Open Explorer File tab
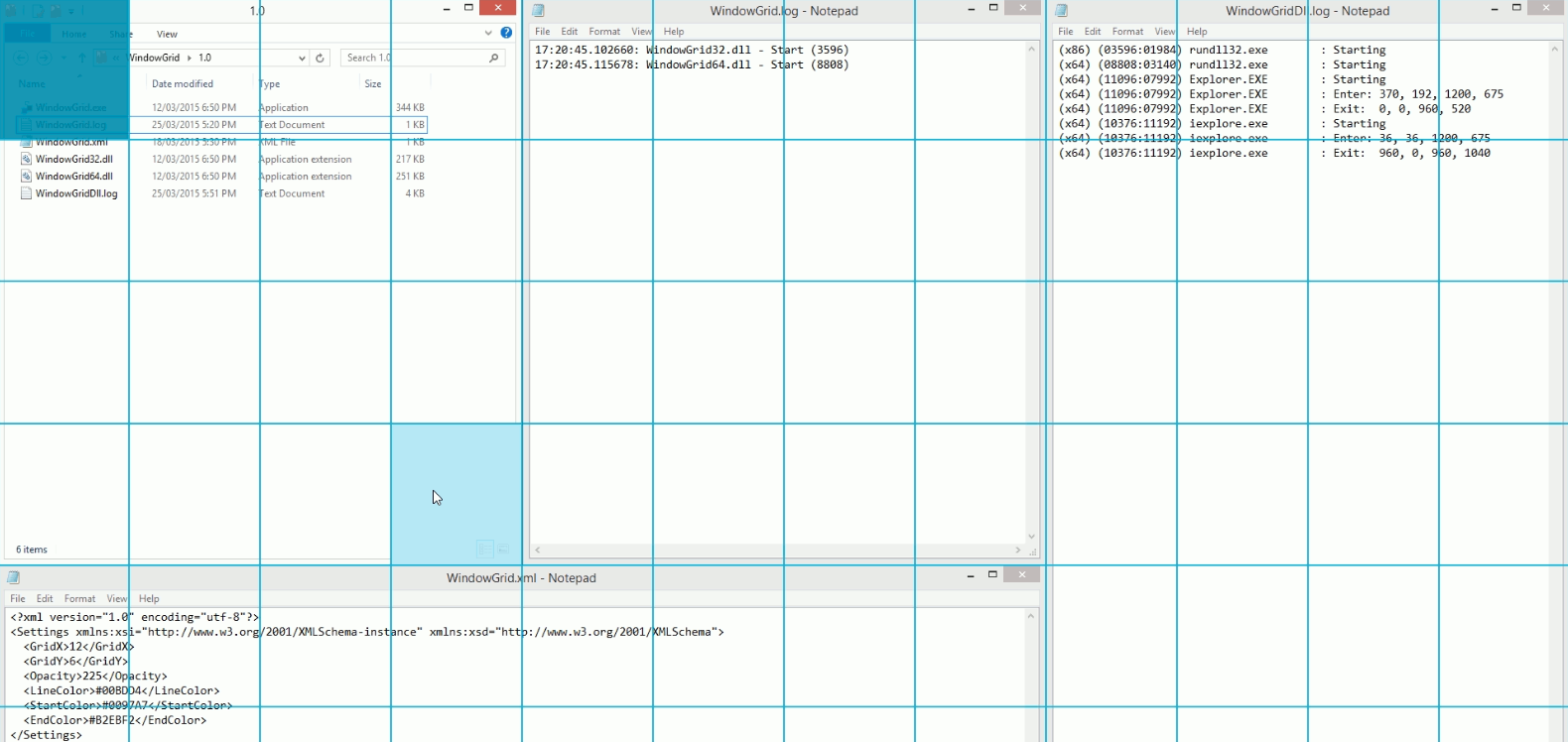This screenshot has height=742, width=1568. [27, 34]
